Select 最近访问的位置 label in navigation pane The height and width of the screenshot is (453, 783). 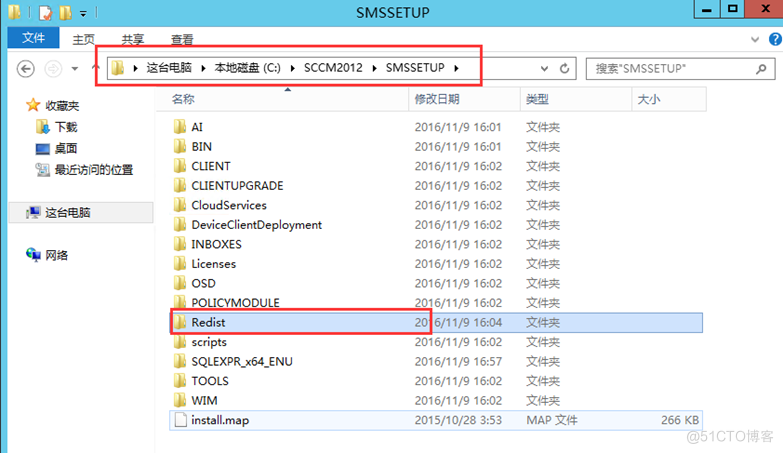[x=94, y=170]
